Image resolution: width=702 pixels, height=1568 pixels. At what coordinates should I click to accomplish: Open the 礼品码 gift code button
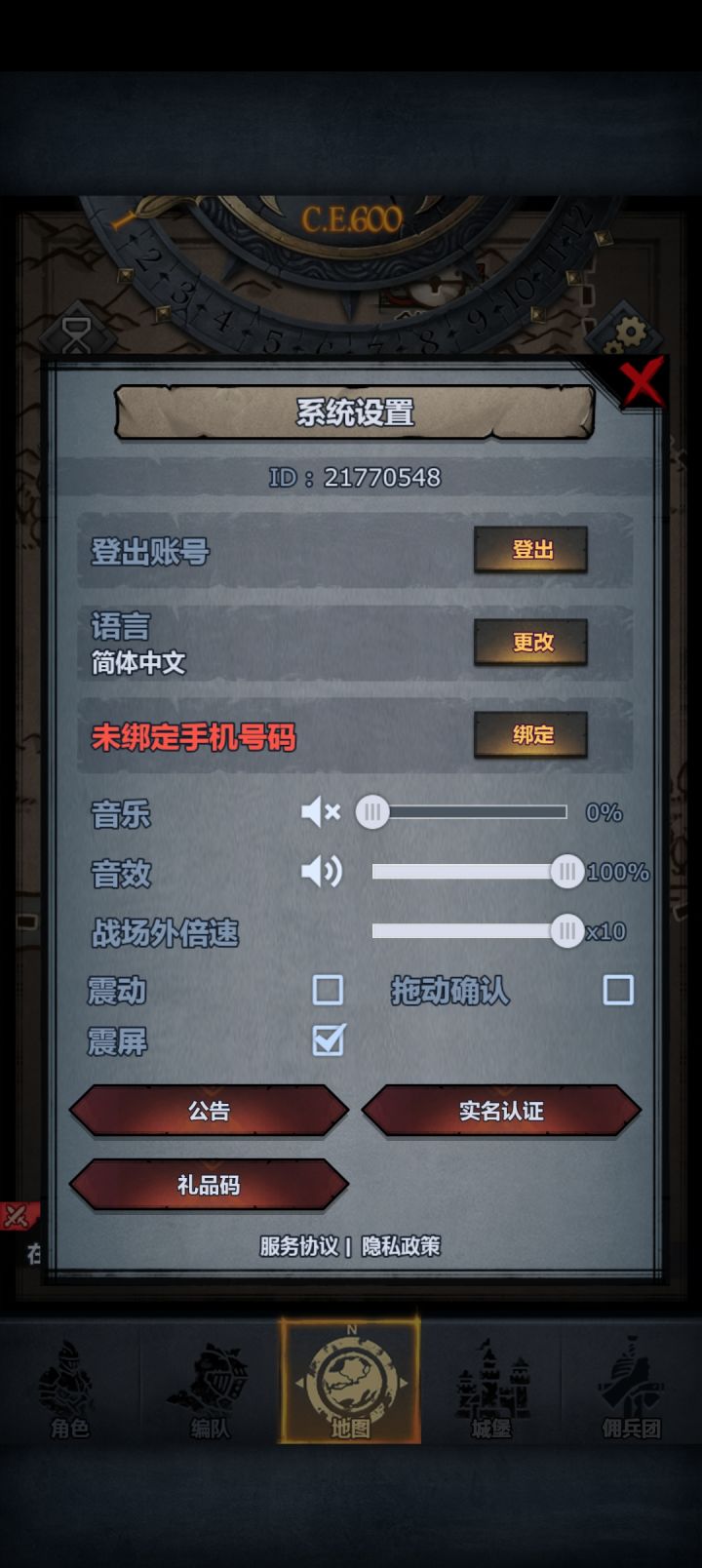[209, 1185]
